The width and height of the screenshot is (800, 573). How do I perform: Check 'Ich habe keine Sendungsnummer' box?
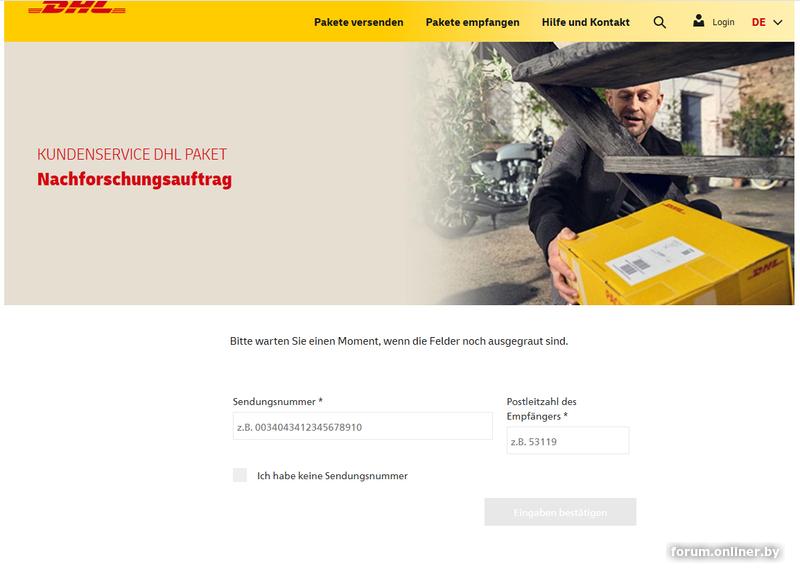click(x=240, y=475)
